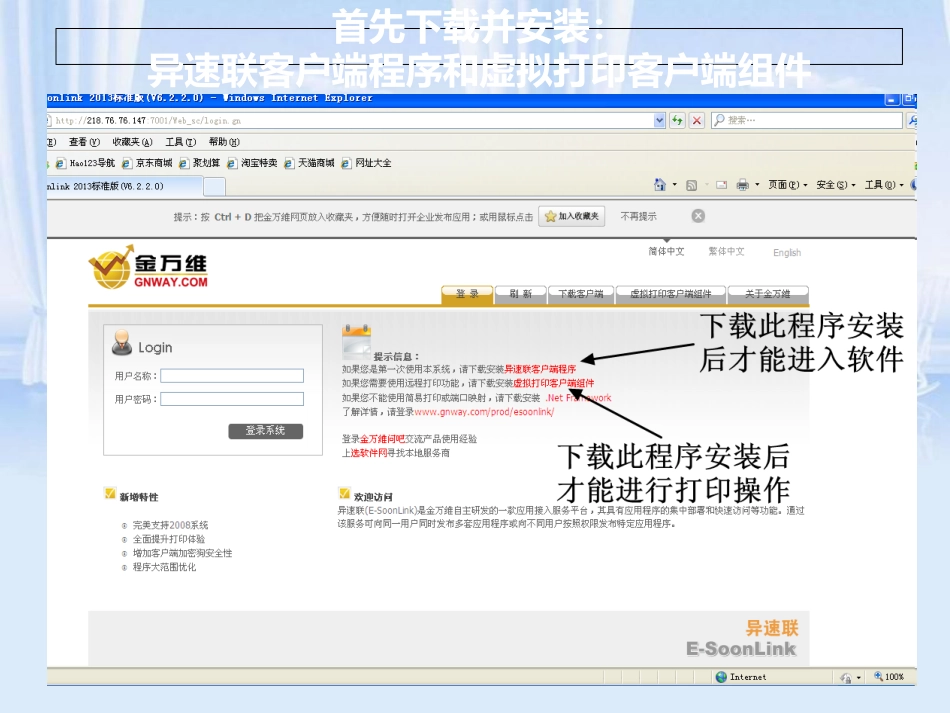The image size is (950, 713).
Task: Download via 异速联客户端程序 link
Action: coord(540,369)
